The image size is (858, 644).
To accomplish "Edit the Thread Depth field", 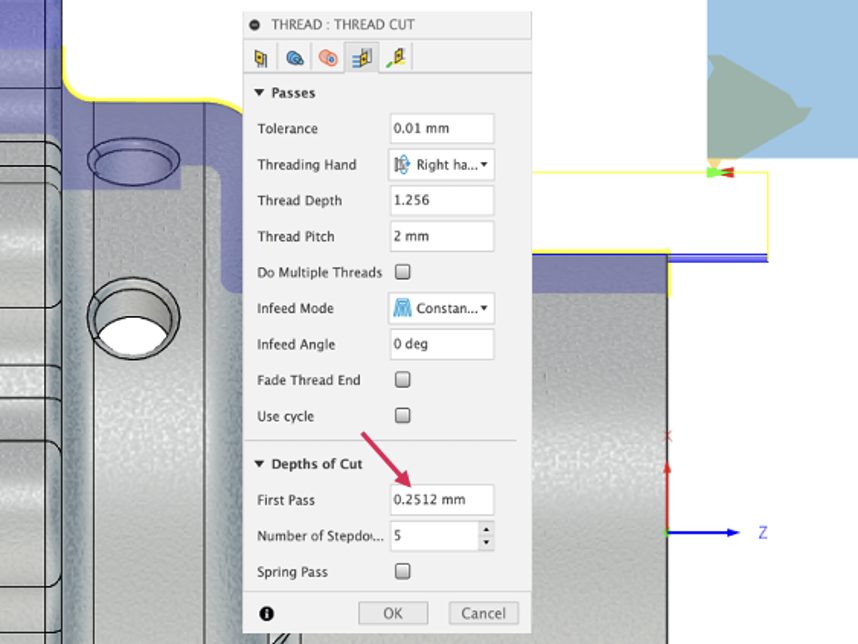I will click(442, 200).
